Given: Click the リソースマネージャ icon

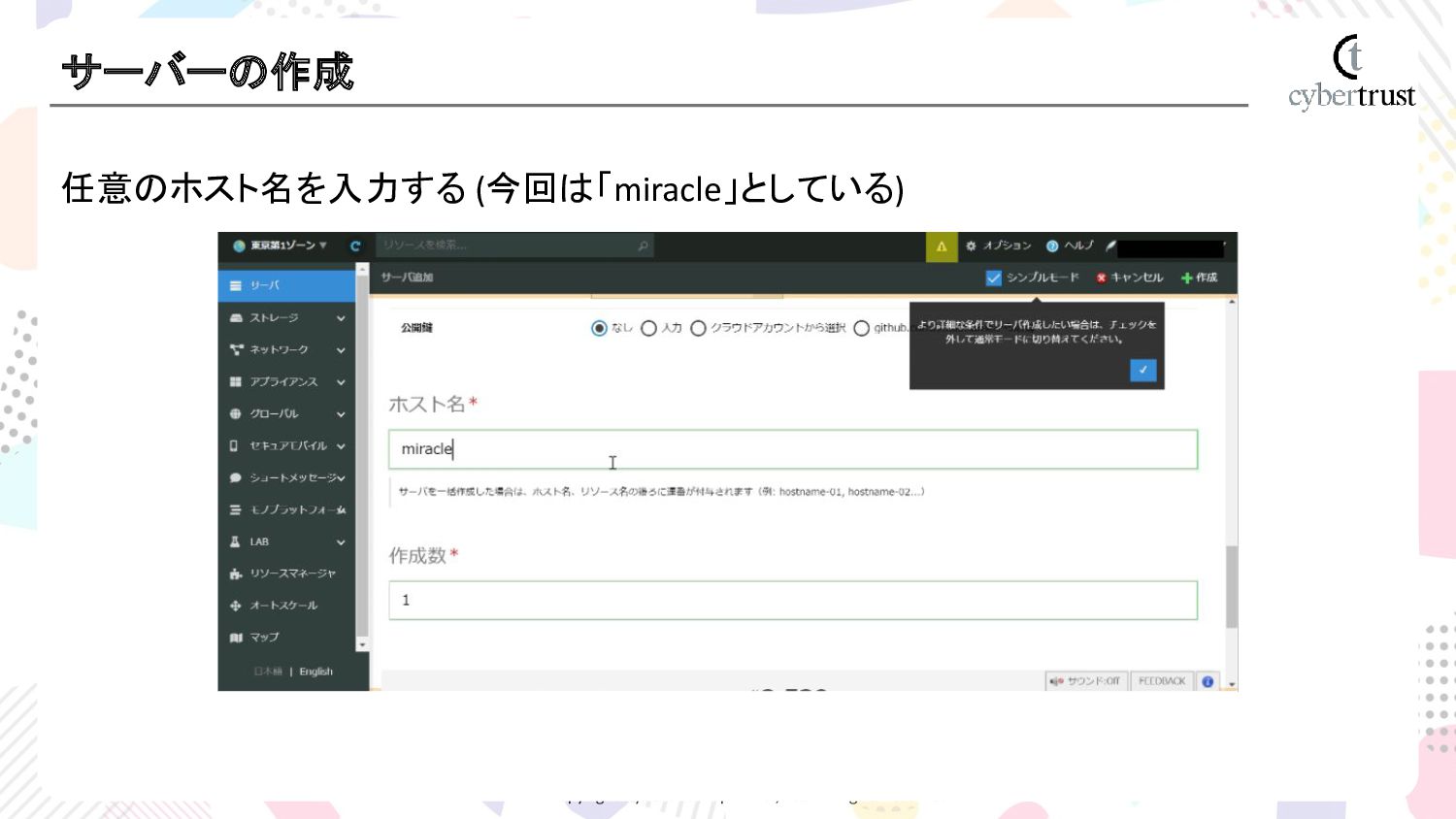Looking at the screenshot, I should tap(235, 573).
